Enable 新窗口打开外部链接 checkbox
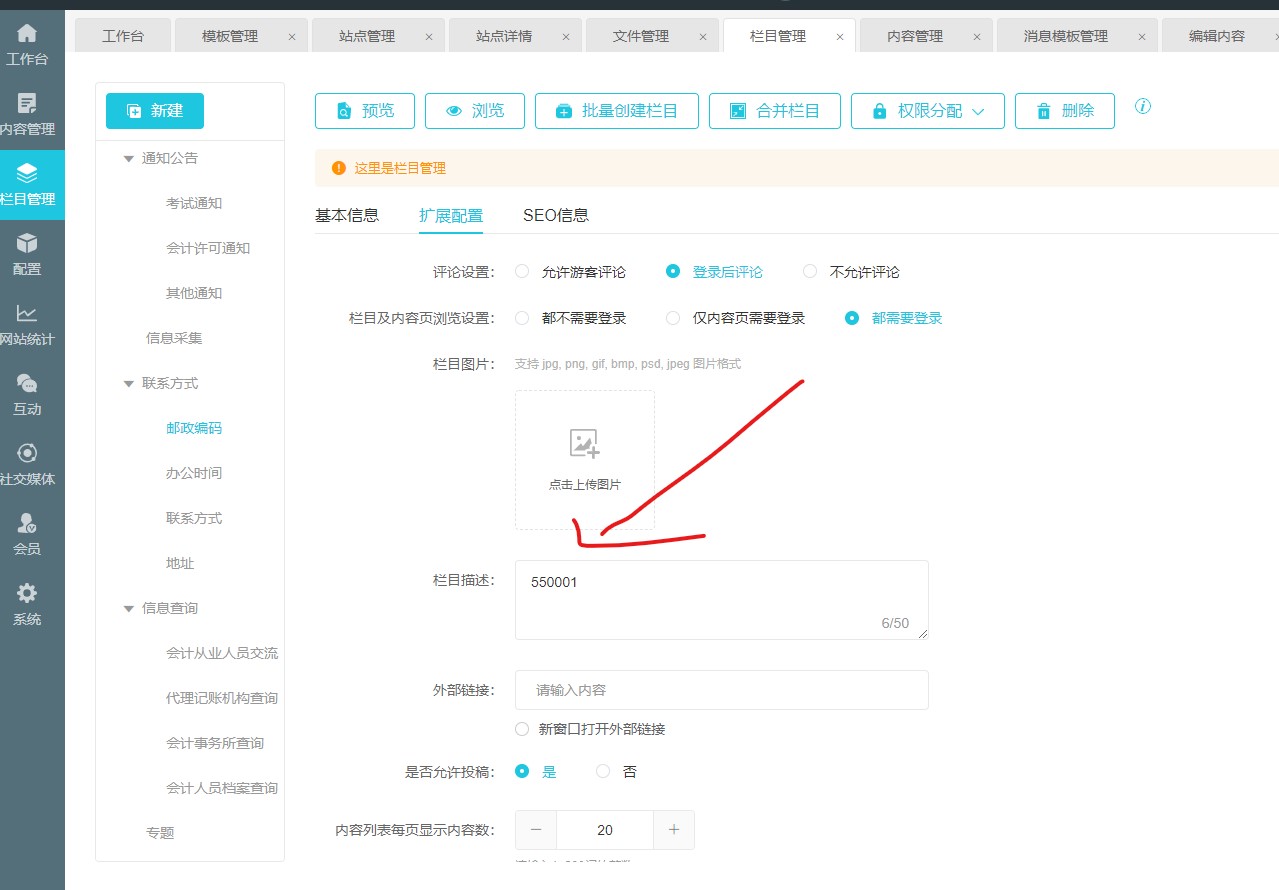 [x=522, y=729]
